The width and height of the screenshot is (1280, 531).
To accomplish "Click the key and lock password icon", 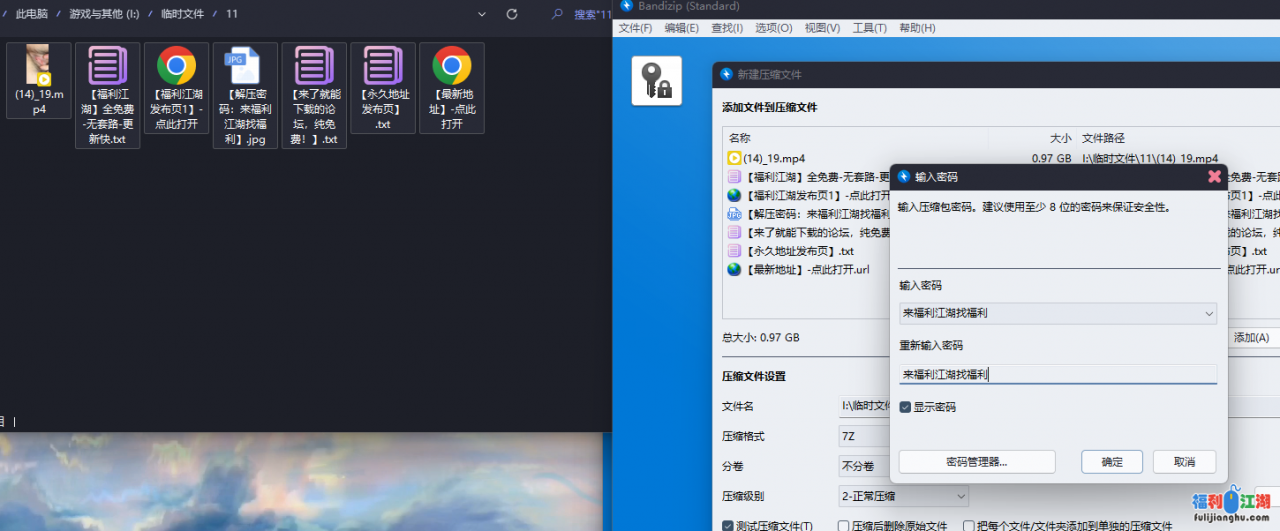I will click(x=656, y=81).
